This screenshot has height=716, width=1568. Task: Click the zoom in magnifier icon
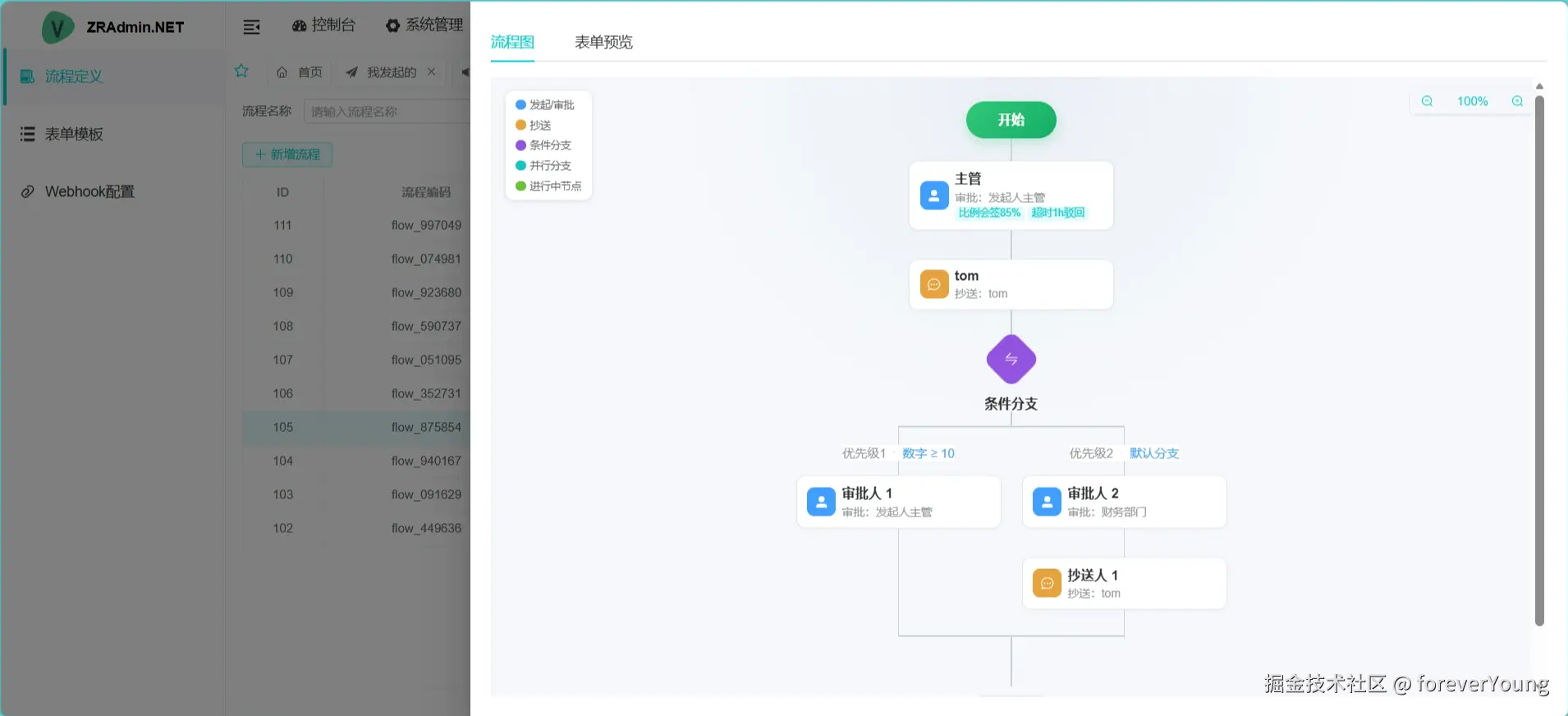click(1517, 101)
